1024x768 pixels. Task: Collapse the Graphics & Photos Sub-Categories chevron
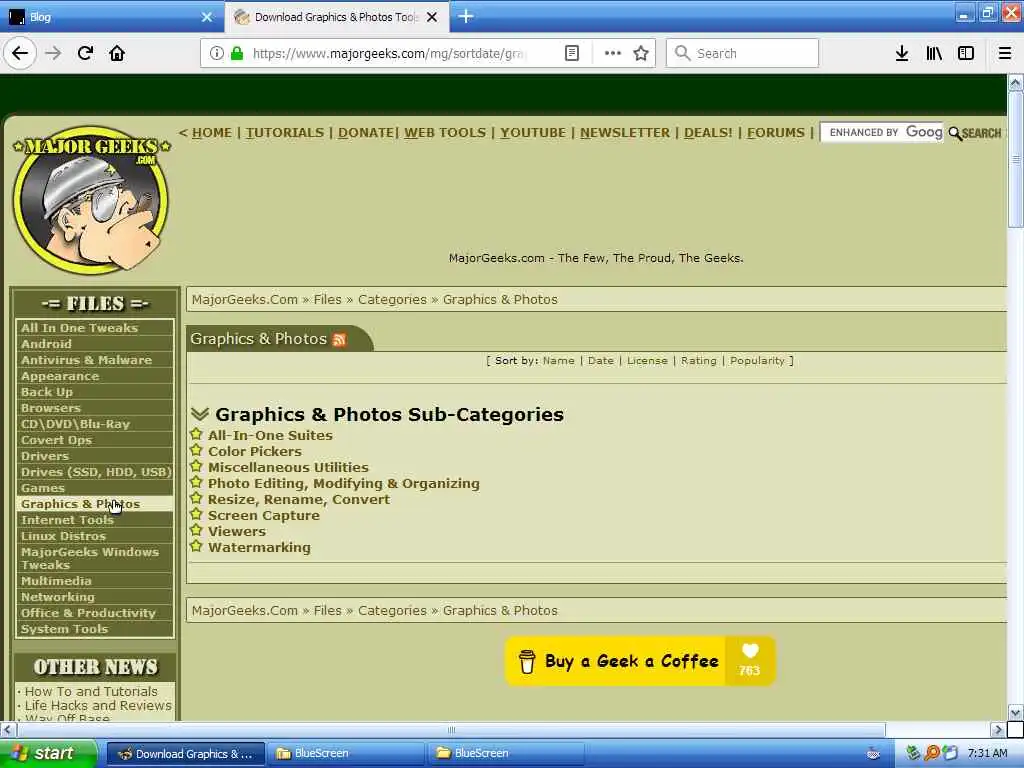200,414
